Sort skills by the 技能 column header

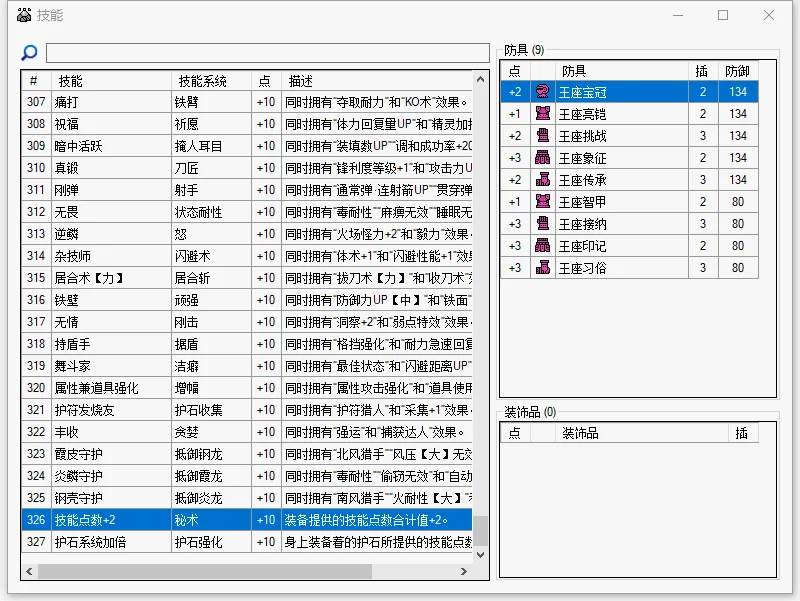click(111, 81)
